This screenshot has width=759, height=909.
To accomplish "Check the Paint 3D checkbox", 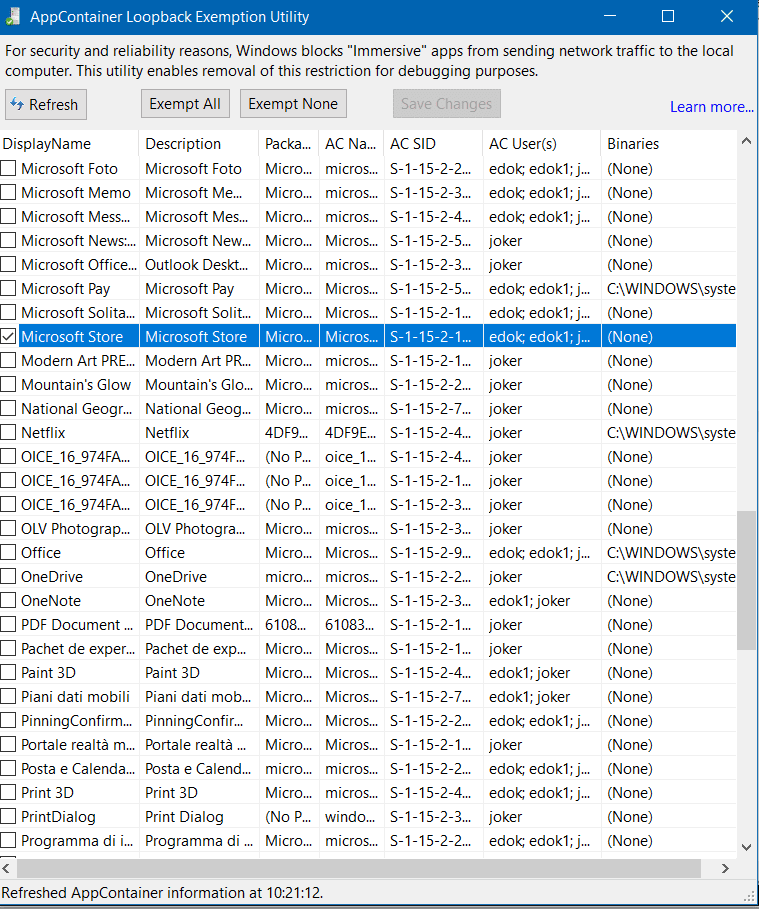I will point(8,672).
